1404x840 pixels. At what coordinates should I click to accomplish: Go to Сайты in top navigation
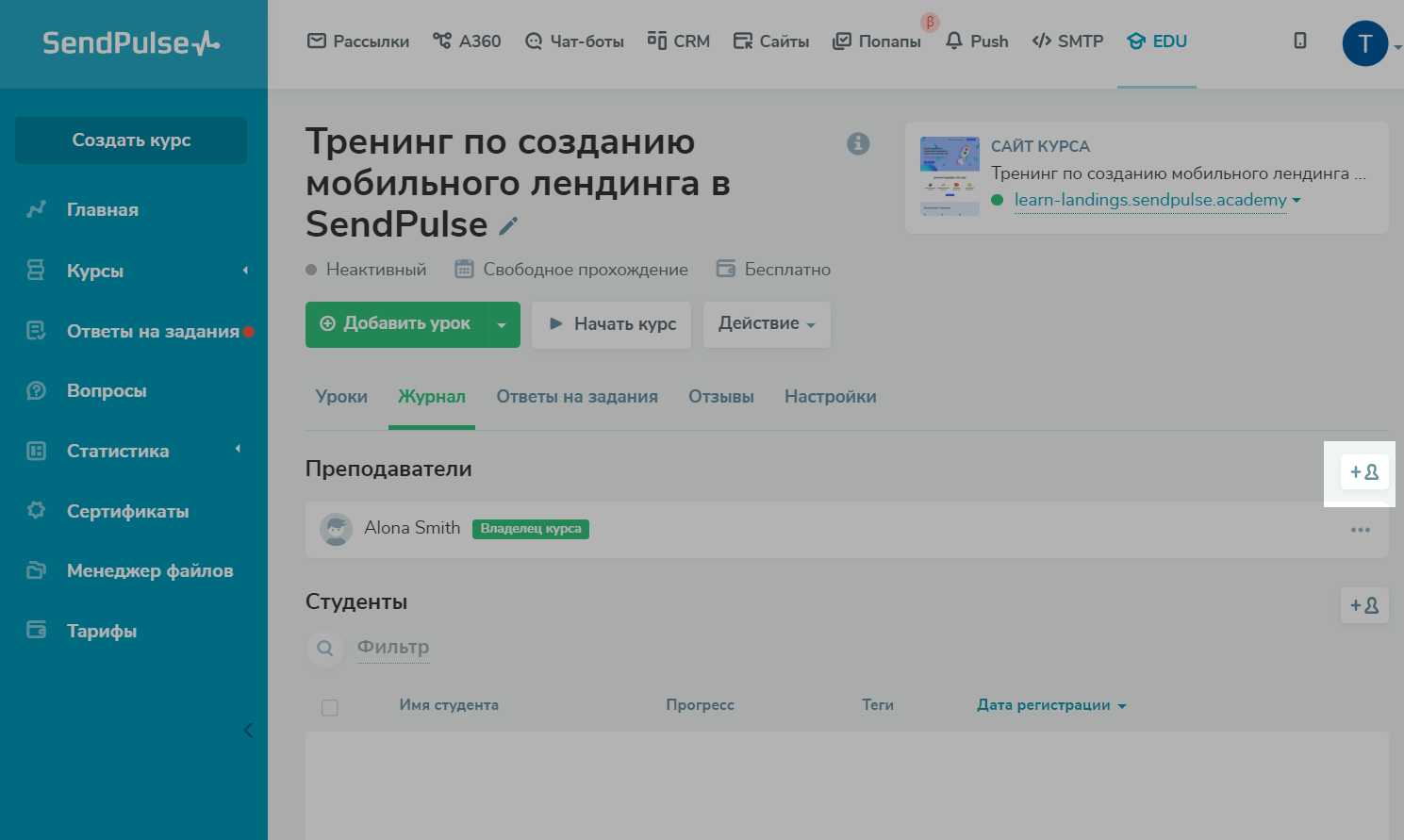[x=771, y=41]
